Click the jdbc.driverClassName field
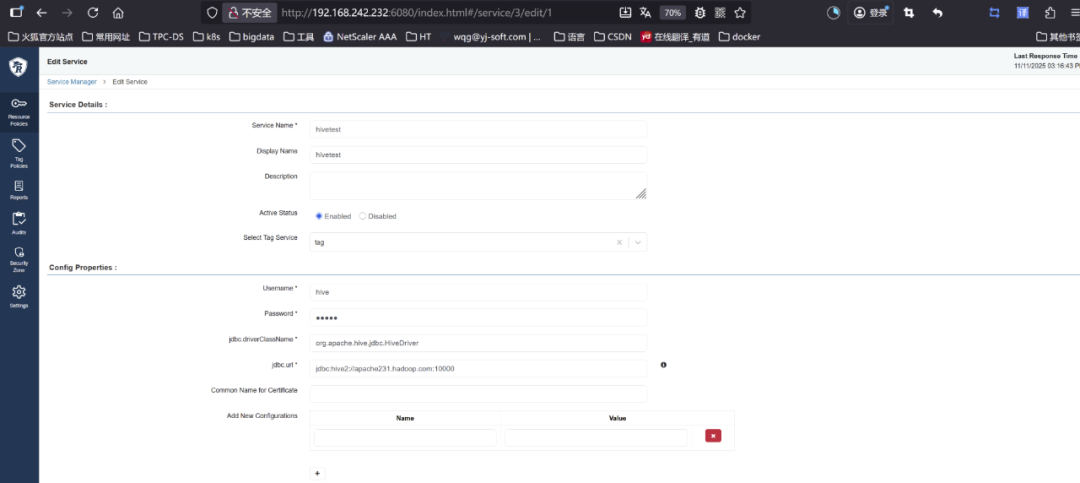 (x=478, y=342)
